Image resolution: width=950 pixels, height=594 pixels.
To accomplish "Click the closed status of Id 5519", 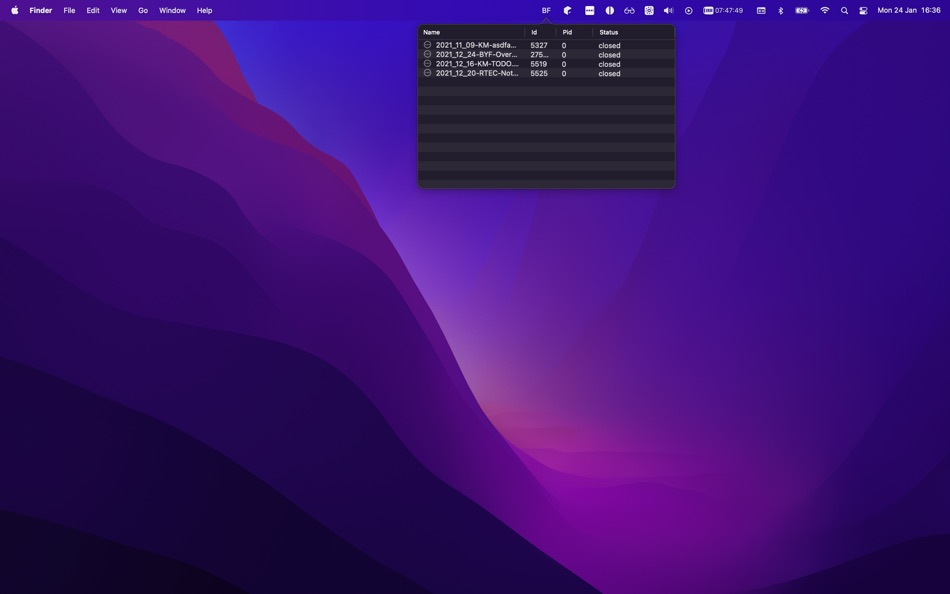I will coord(609,64).
